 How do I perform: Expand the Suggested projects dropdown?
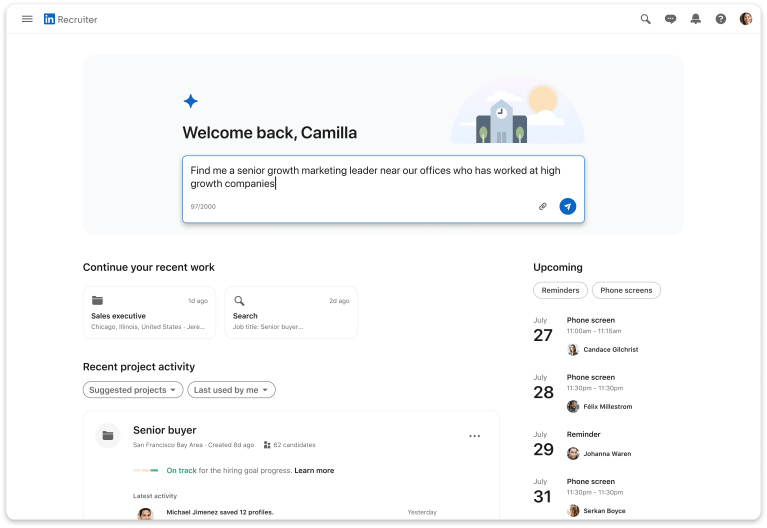pos(133,390)
